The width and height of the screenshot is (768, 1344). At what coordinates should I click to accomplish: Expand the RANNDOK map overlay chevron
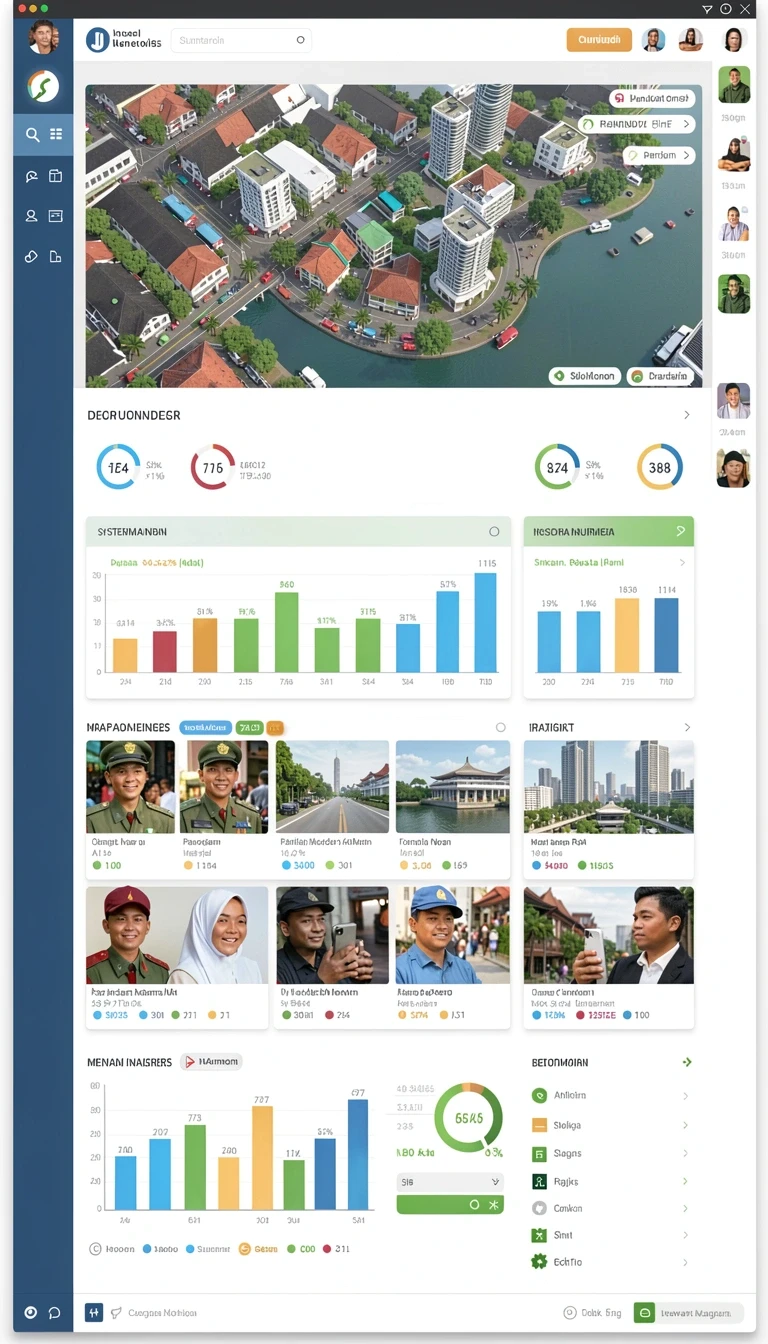click(687, 124)
